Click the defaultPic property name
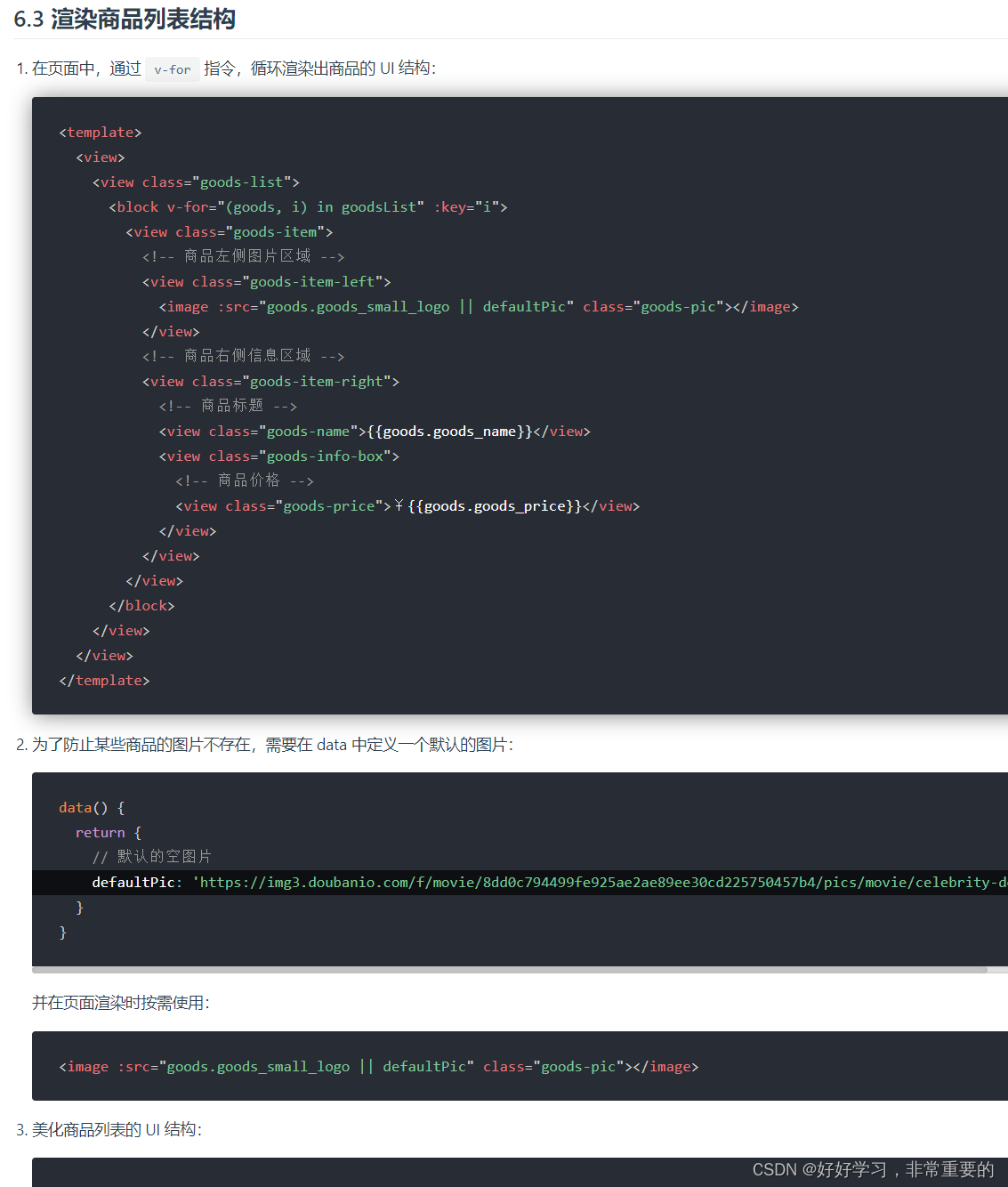Viewport: 1008px width, 1187px height. [133, 883]
